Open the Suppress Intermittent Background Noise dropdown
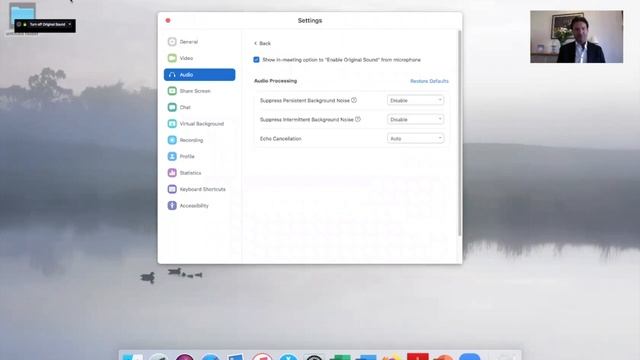This screenshot has width=640, height=360. tap(415, 119)
